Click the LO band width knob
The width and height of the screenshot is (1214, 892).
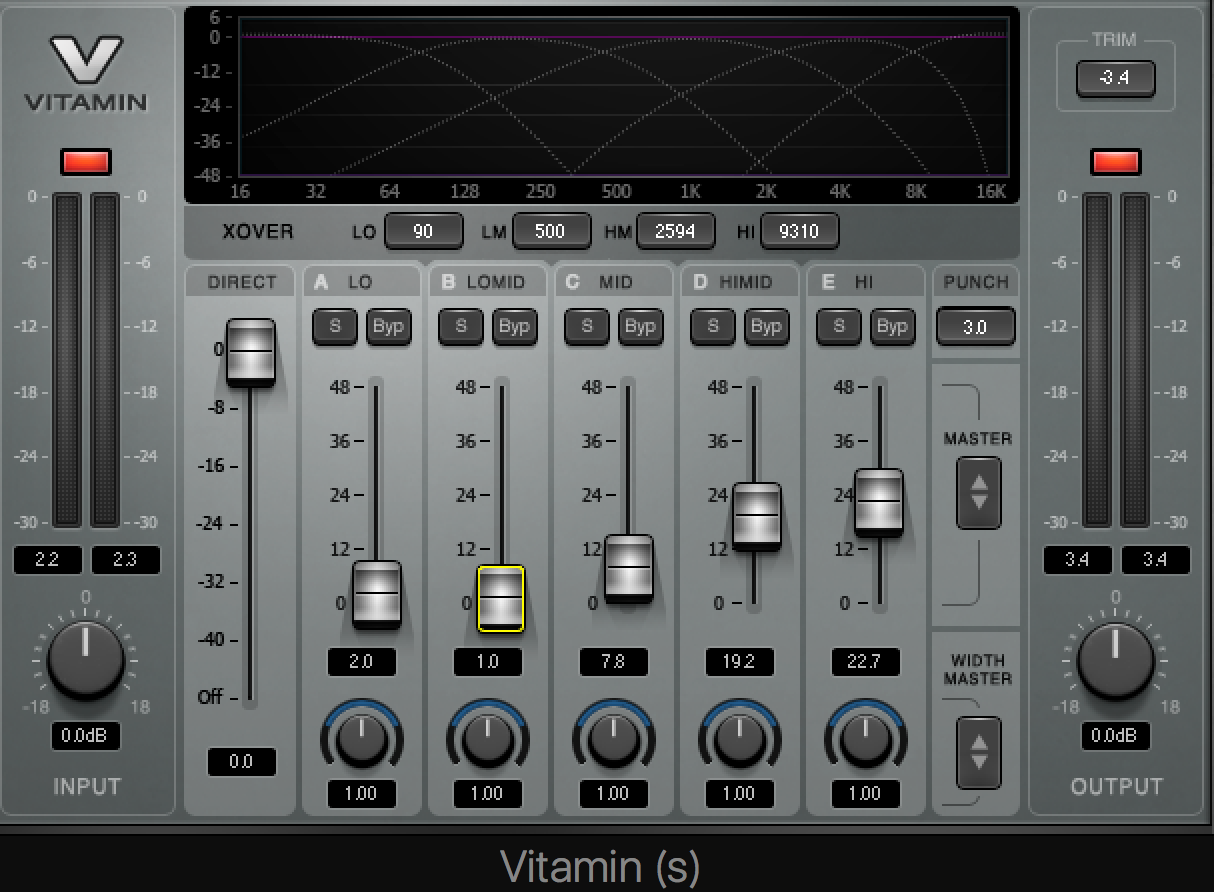click(x=361, y=740)
